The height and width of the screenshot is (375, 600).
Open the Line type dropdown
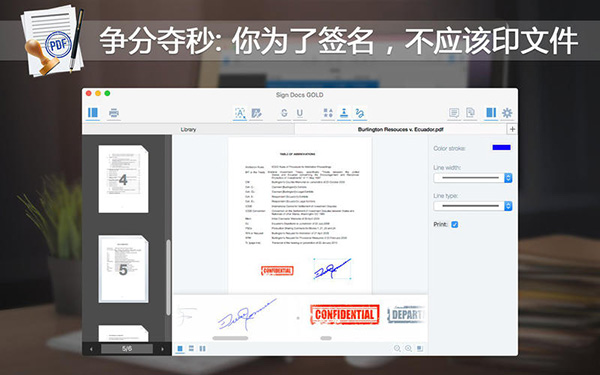click(473, 206)
